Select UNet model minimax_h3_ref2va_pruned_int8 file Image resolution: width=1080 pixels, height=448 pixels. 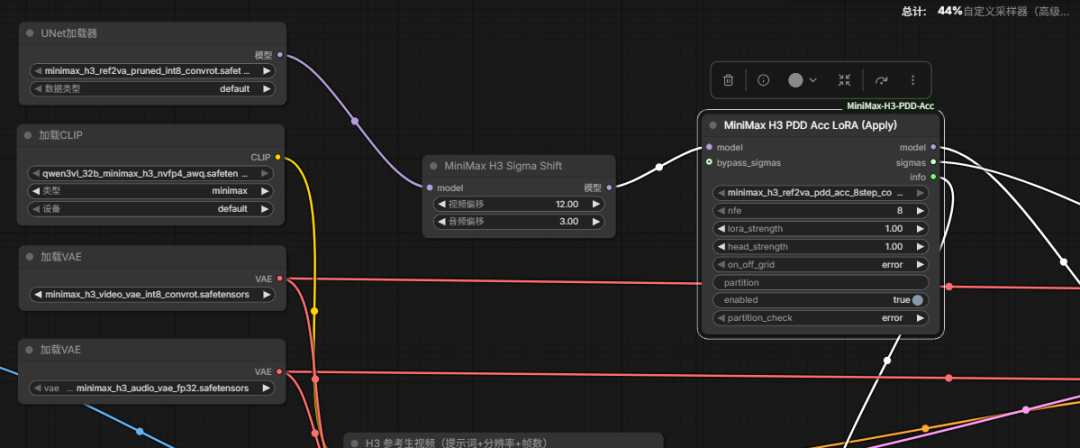[152, 70]
